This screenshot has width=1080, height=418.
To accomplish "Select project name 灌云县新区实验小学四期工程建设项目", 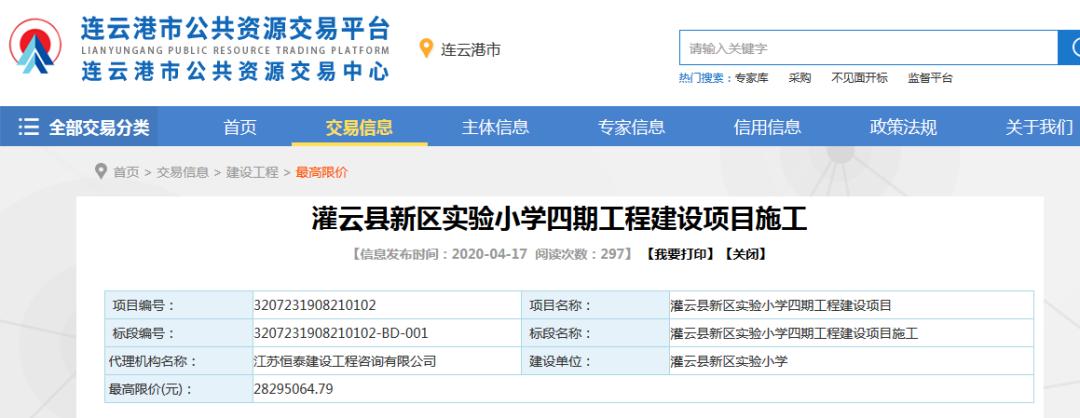I will [x=781, y=305].
